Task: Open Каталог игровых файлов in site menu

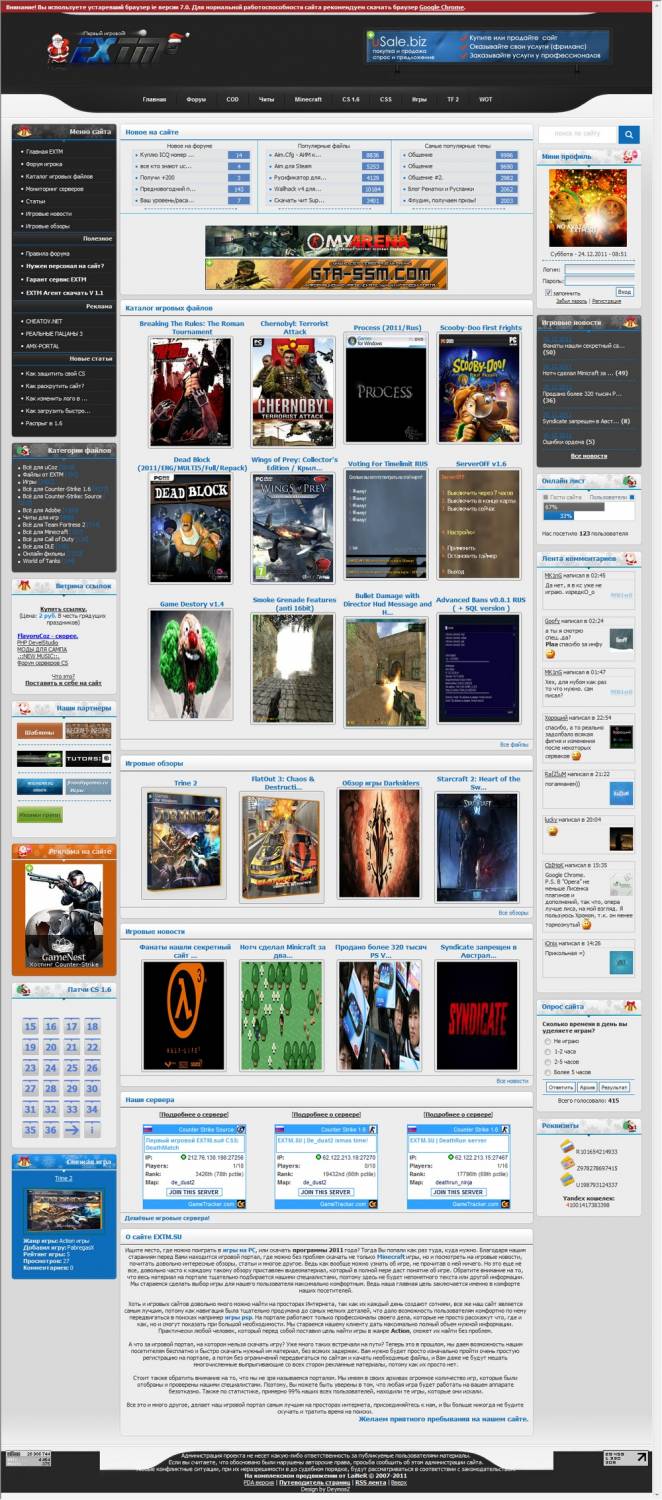Action: point(59,176)
